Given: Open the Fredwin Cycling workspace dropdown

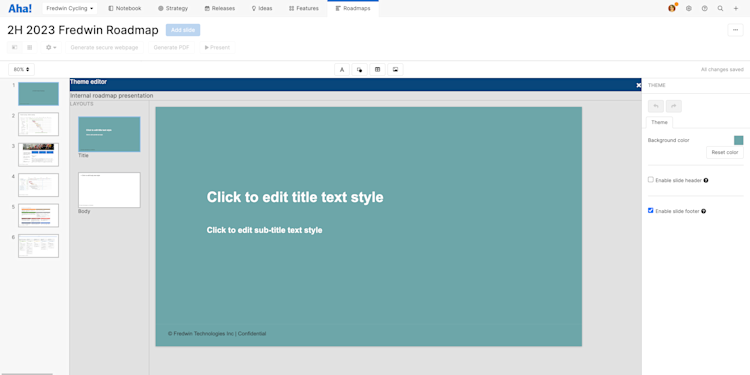Looking at the screenshot, I should click(70, 9).
